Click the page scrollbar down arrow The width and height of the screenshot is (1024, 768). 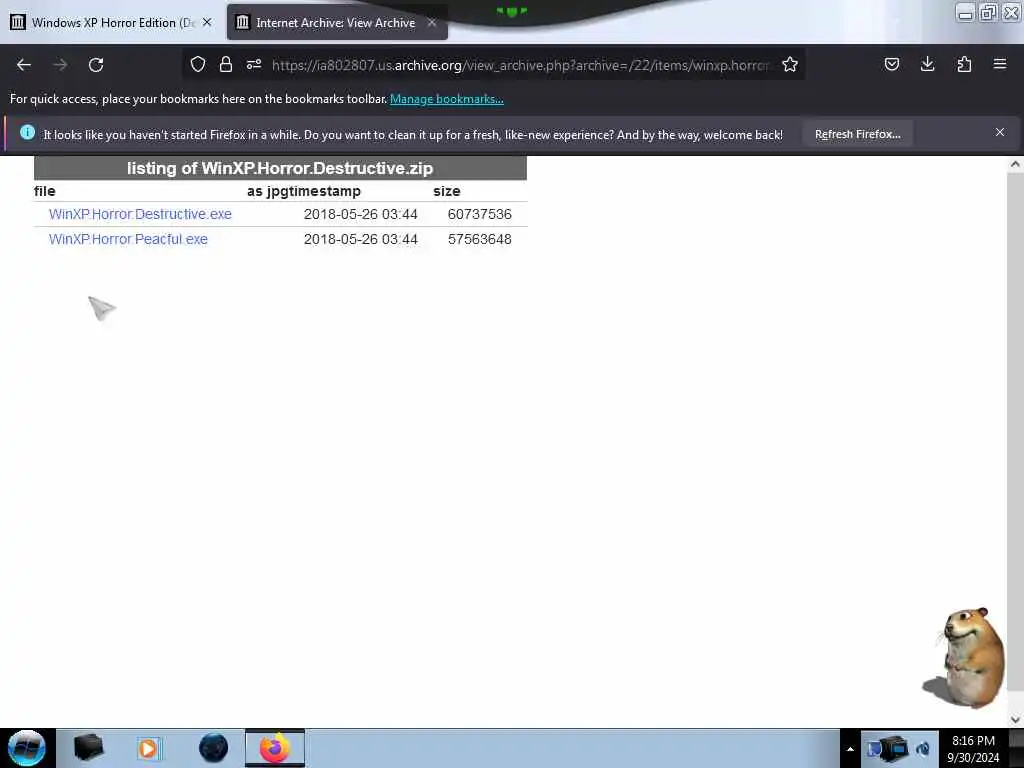(1015, 719)
